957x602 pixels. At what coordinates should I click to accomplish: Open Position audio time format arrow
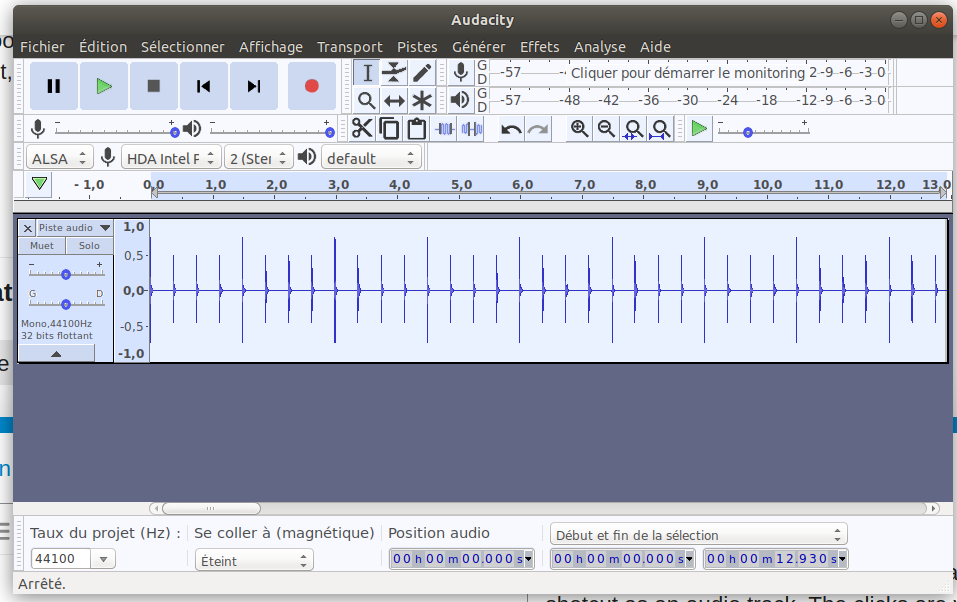(528, 559)
